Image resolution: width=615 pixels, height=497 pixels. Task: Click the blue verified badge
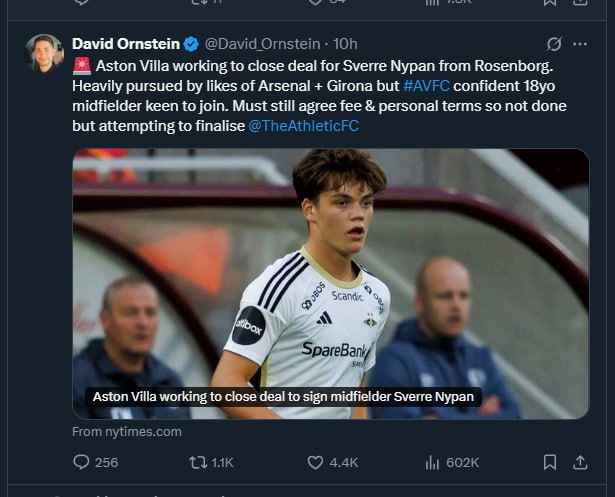191,44
